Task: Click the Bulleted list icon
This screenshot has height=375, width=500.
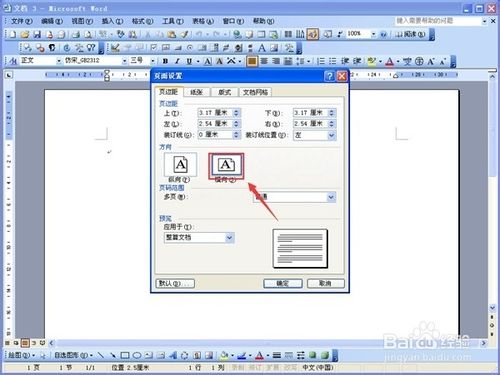Action: click(332, 61)
